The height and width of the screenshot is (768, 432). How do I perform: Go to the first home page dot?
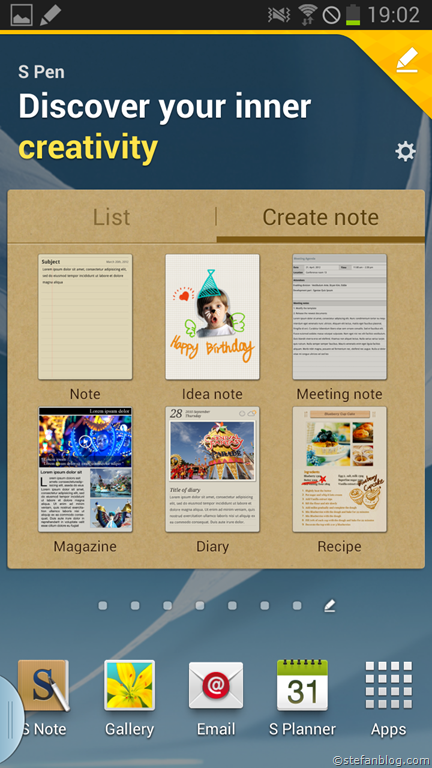[x=102, y=606]
